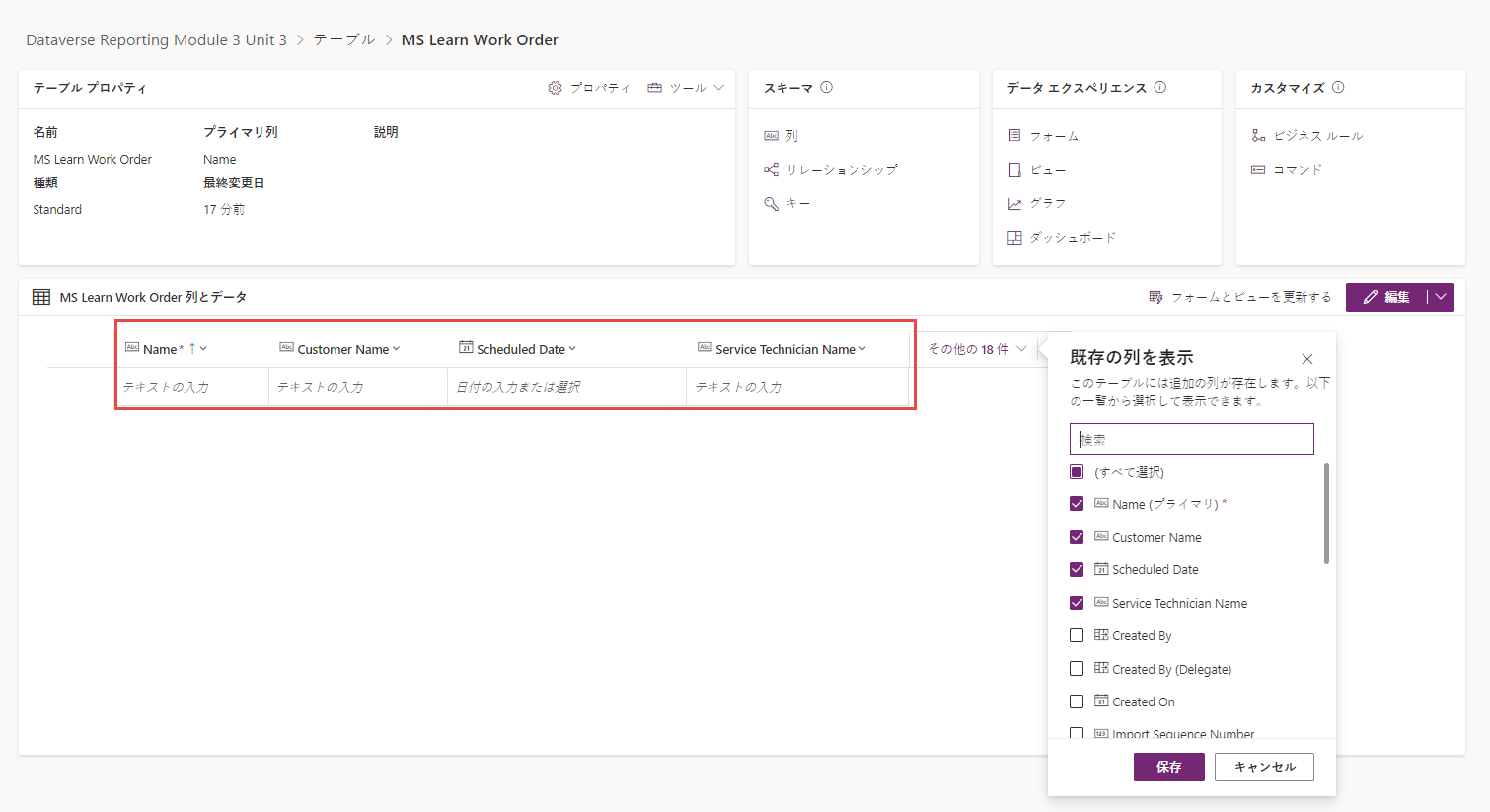Click the ビュー view icon

(1014, 170)
